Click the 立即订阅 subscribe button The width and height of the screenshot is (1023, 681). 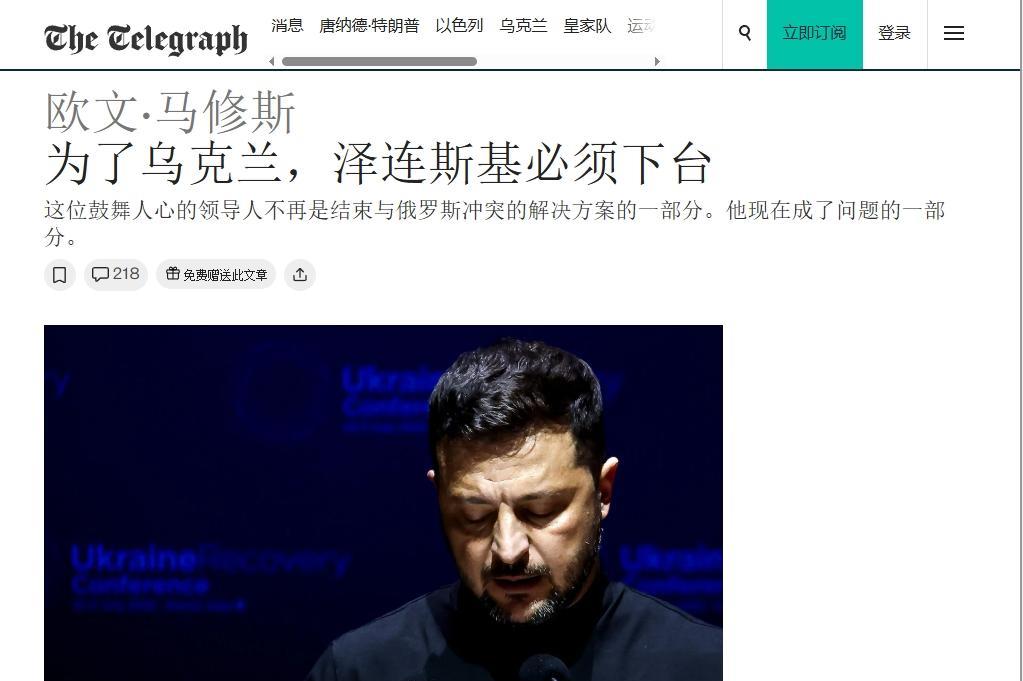pyautogui.click(x=814, y=34)
